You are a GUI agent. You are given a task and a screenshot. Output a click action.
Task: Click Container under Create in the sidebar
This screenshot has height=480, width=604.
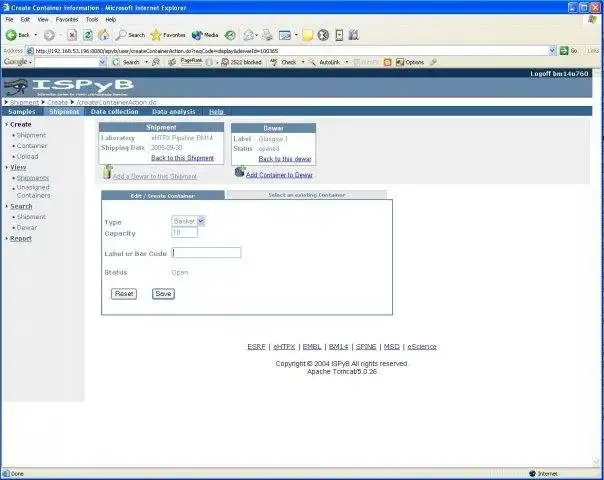coord(32,146)
